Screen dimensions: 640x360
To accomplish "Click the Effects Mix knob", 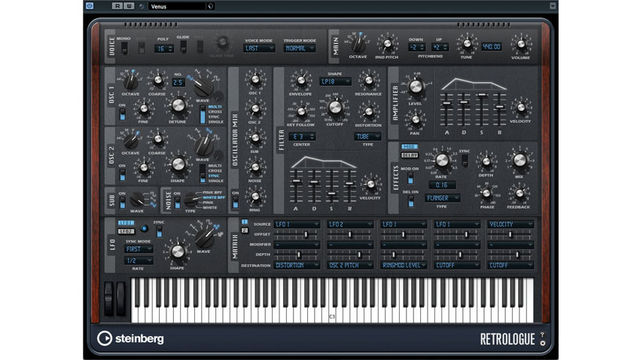I will point(519,160).
